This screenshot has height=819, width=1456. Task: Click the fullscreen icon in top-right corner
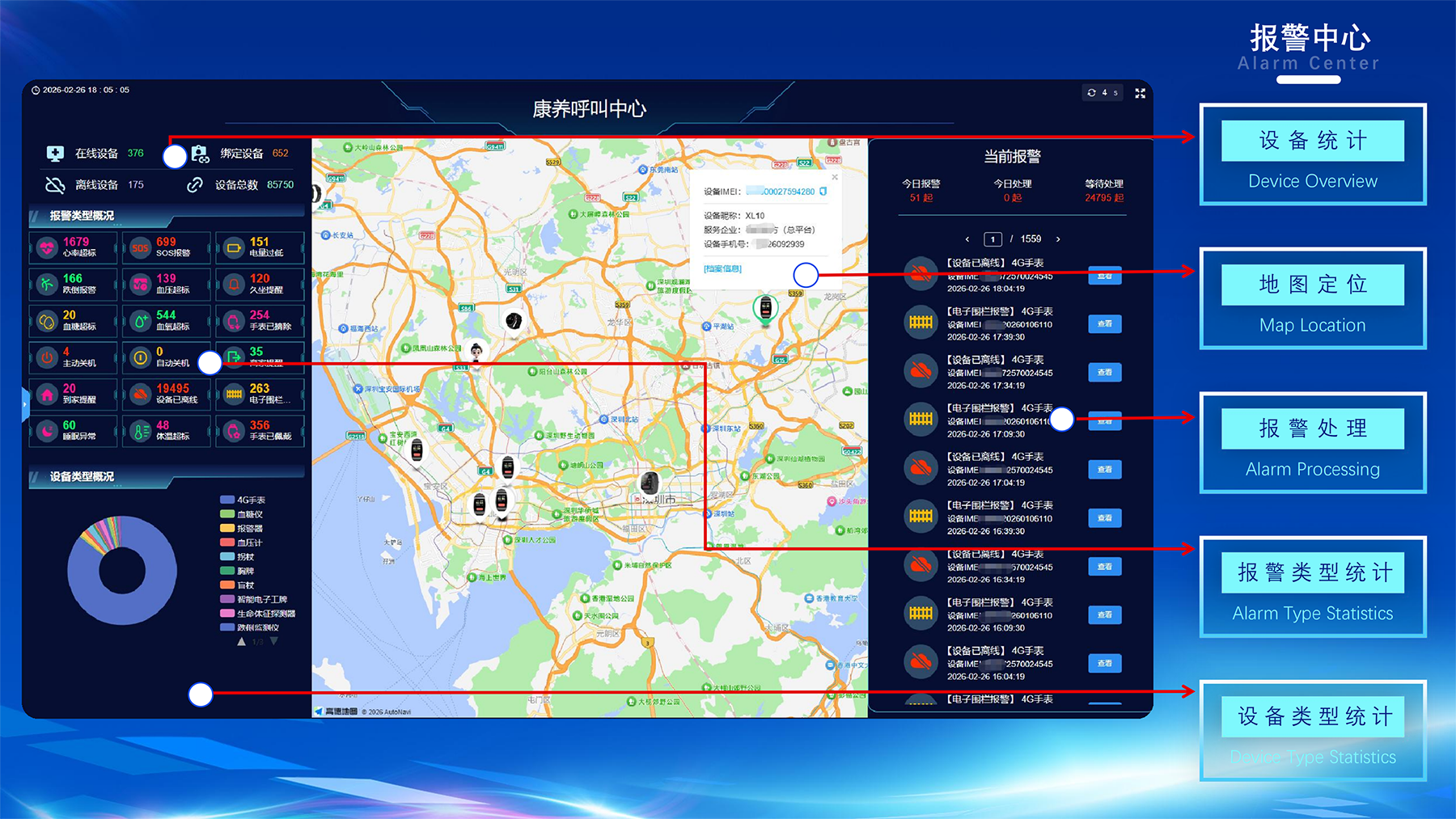[x=1140, y=93]
